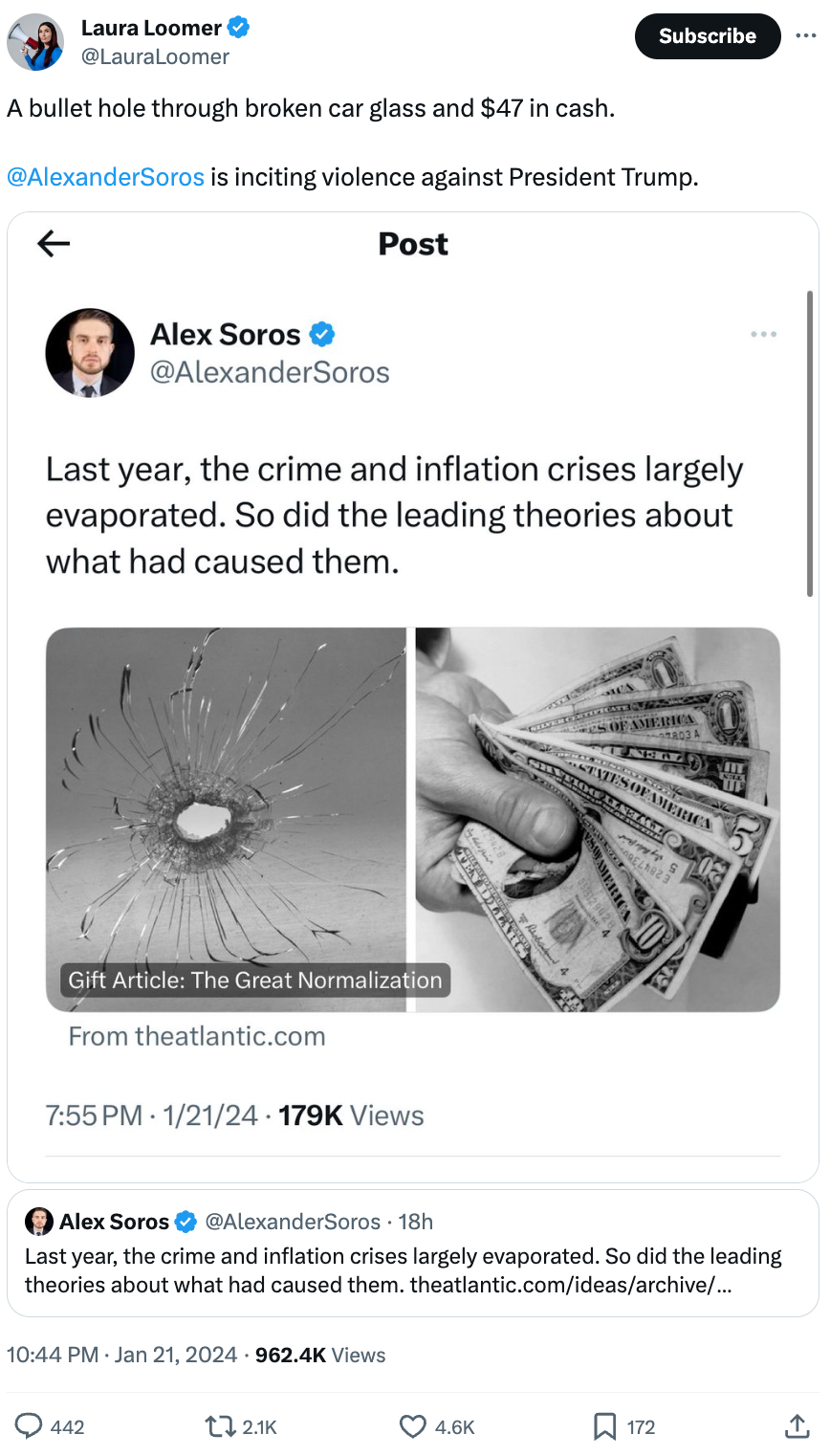Click the back arrow in embedded post
Screen dimensions: 830x1456
coord(54,244)
